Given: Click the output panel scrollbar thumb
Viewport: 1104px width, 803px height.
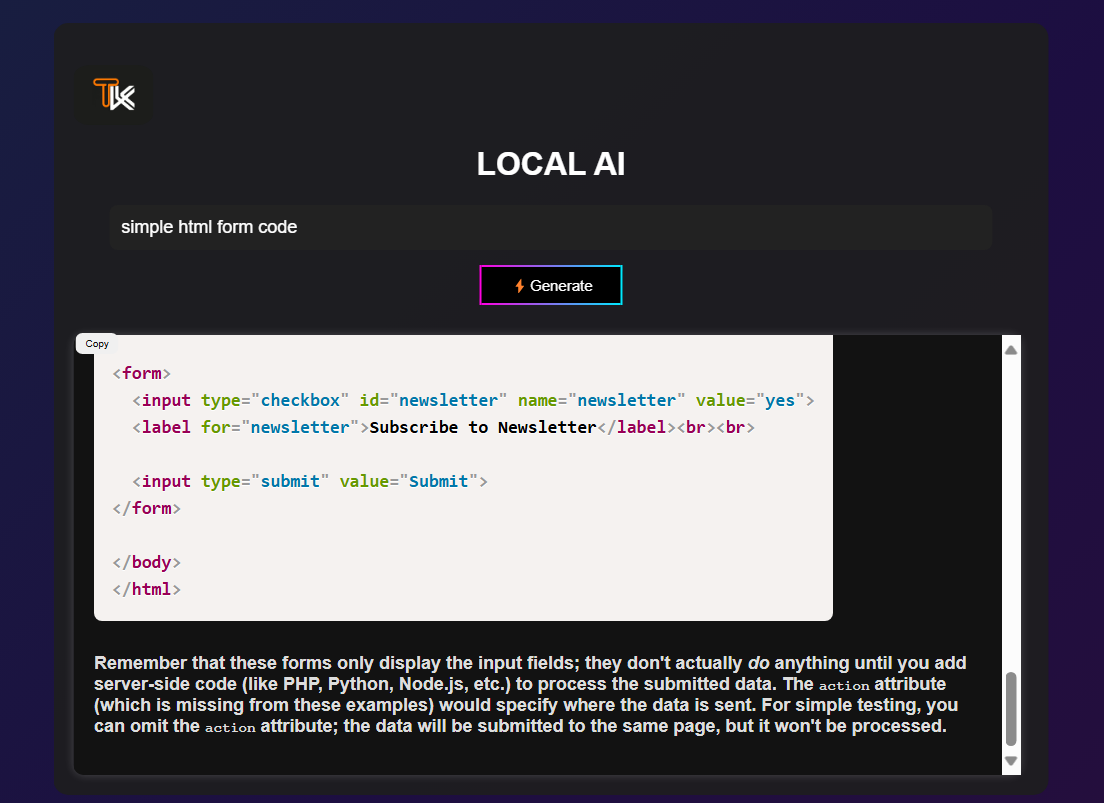Looking at the screenshot, I should [x=1011, y=709].
